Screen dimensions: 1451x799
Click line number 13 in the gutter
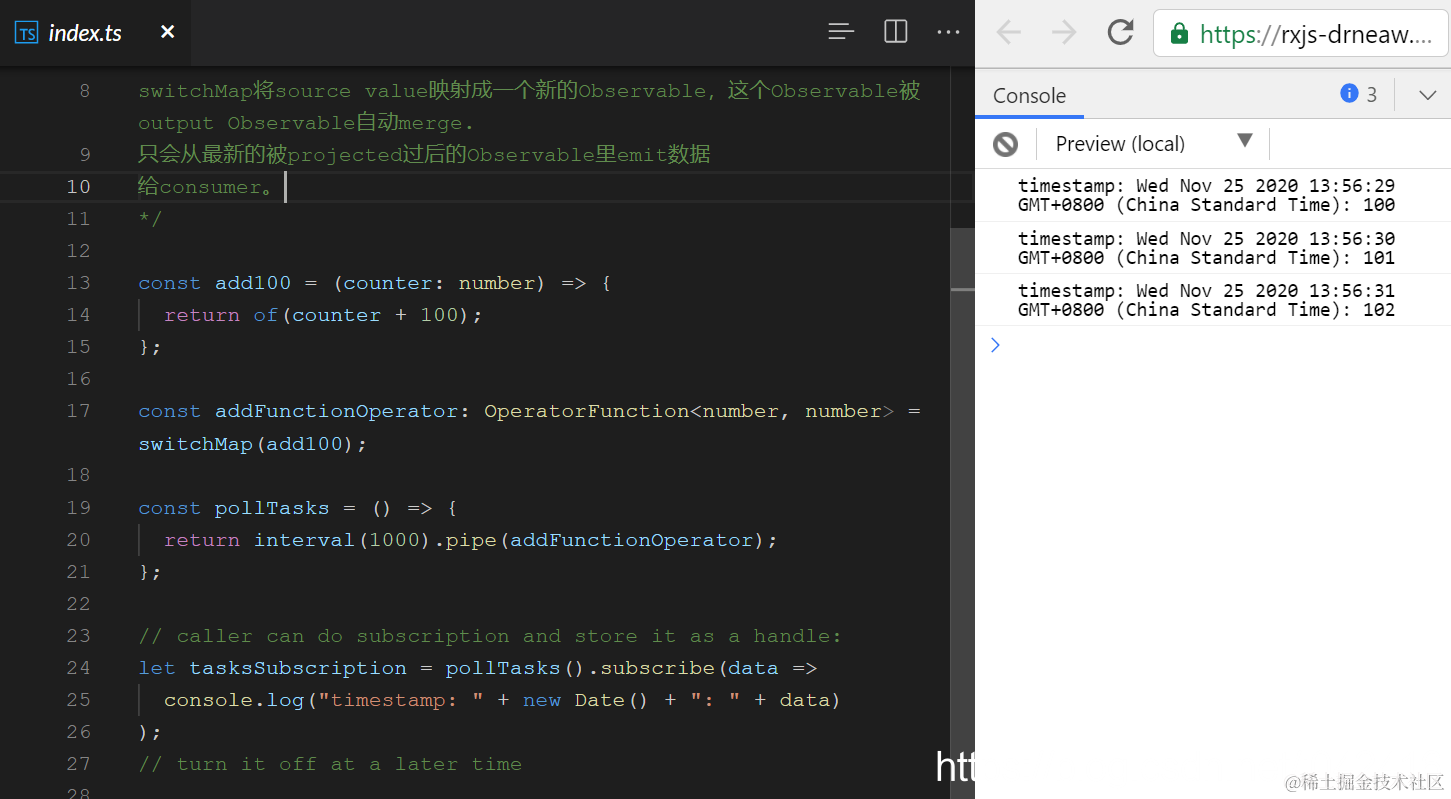78,282
